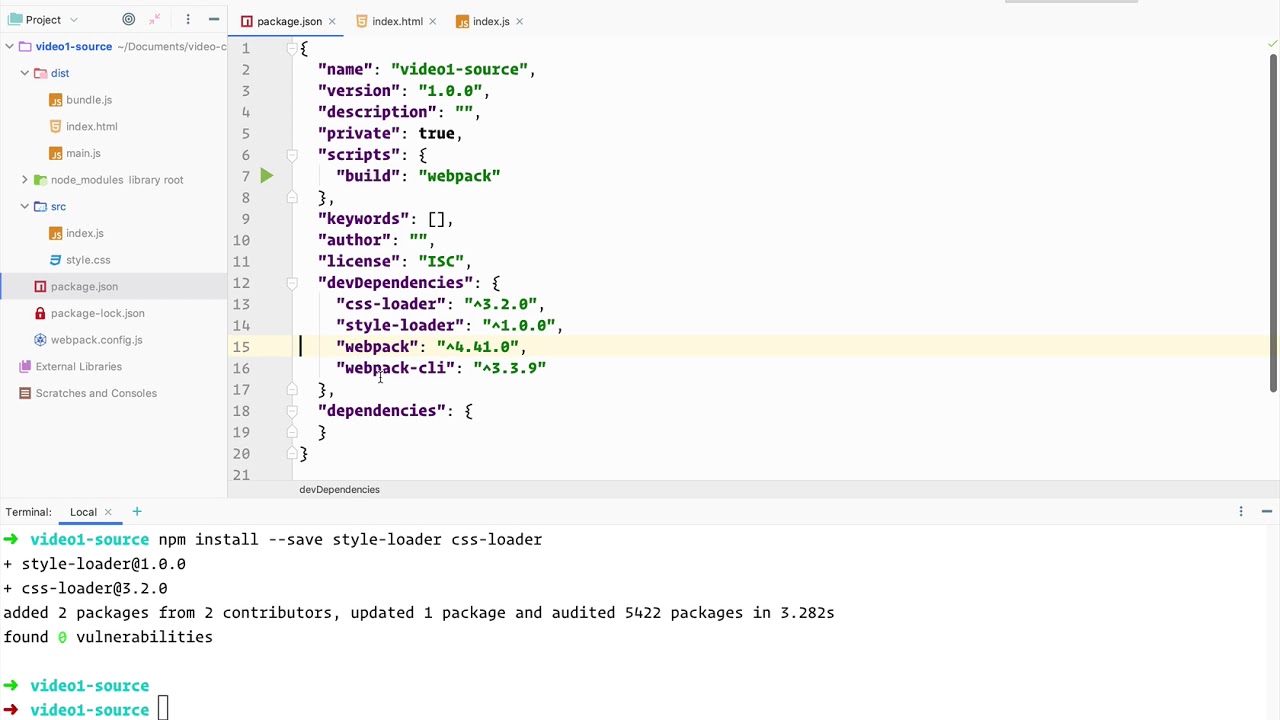Viewport: 1280px width, 720px height.
Task: Click line number 18 in gutter
Action: 241,411
